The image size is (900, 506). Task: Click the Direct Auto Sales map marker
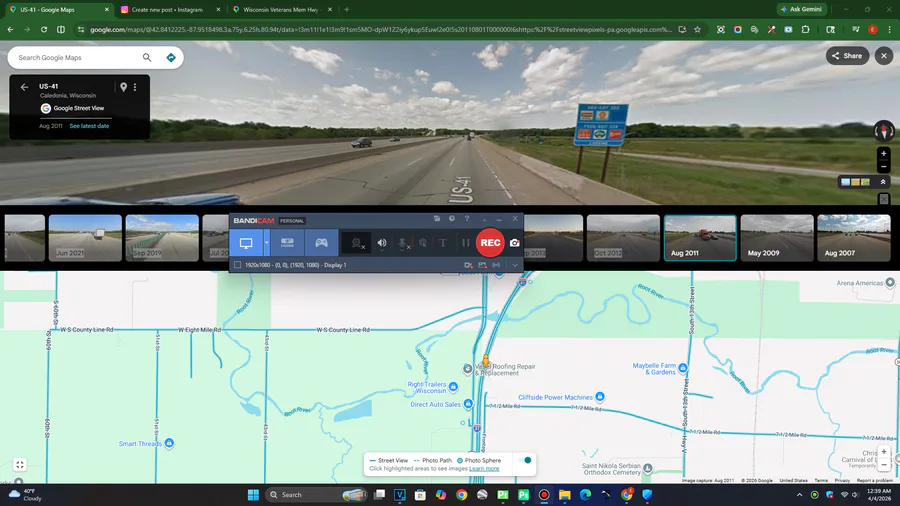468,404
